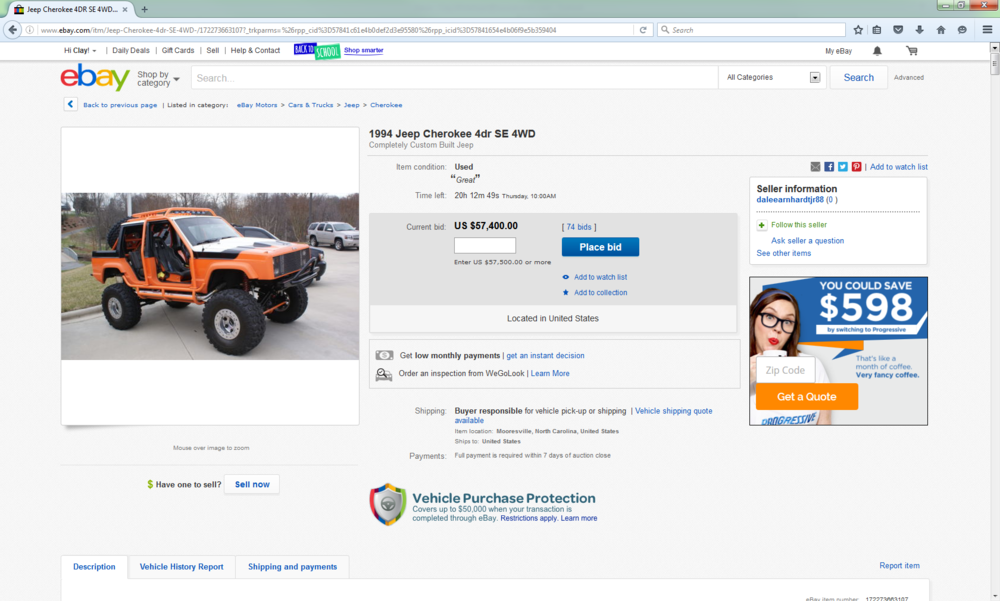This screenshot has height=601, width=1000.
Task: Open the eBay notifications bell
Action: coord(877,51)
